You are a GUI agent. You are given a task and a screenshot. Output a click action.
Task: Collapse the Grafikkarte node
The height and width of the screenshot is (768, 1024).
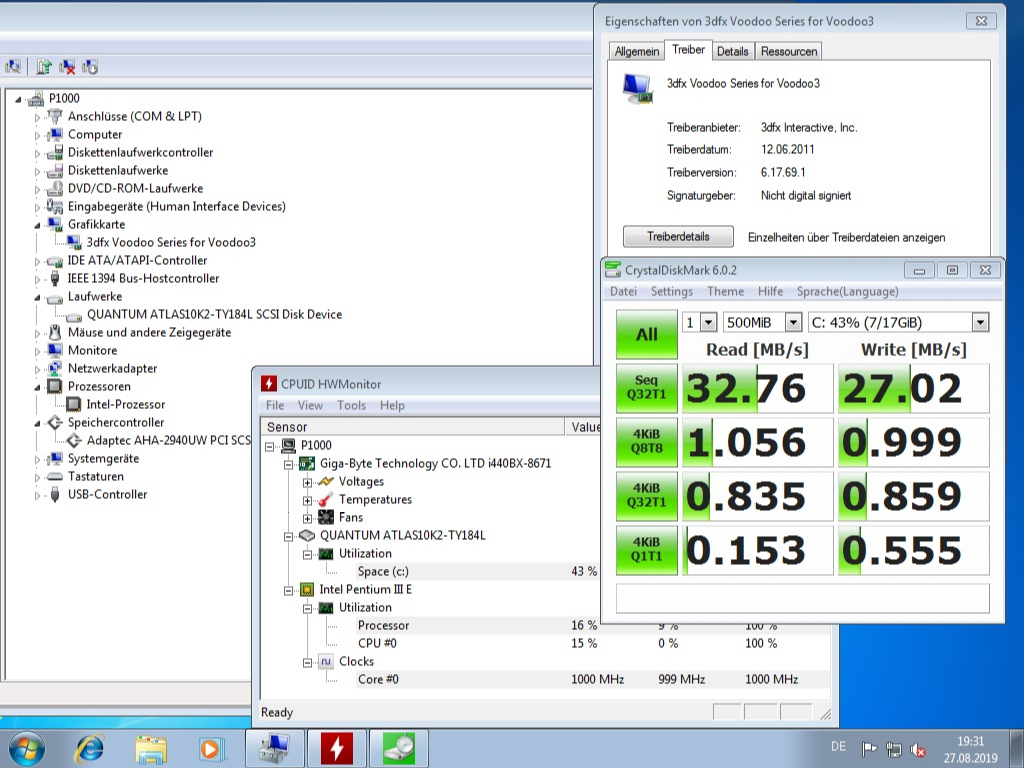(37, 225)
